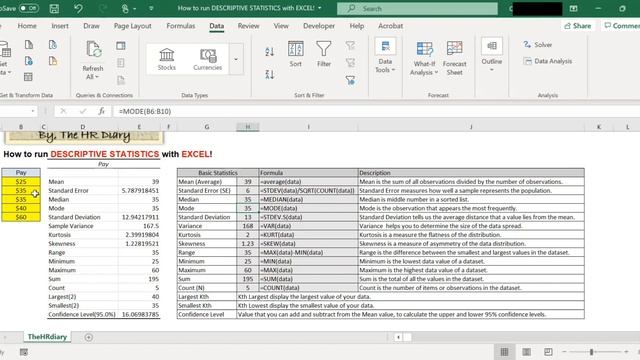
Task: Open the Help tab
Action: coord(357,26)
